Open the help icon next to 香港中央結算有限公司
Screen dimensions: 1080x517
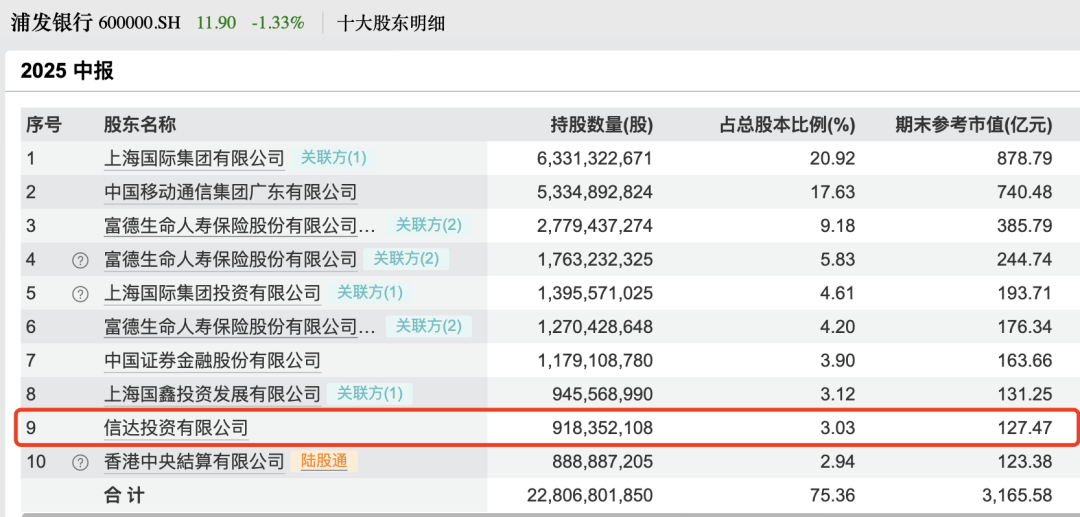pos(80,462)
